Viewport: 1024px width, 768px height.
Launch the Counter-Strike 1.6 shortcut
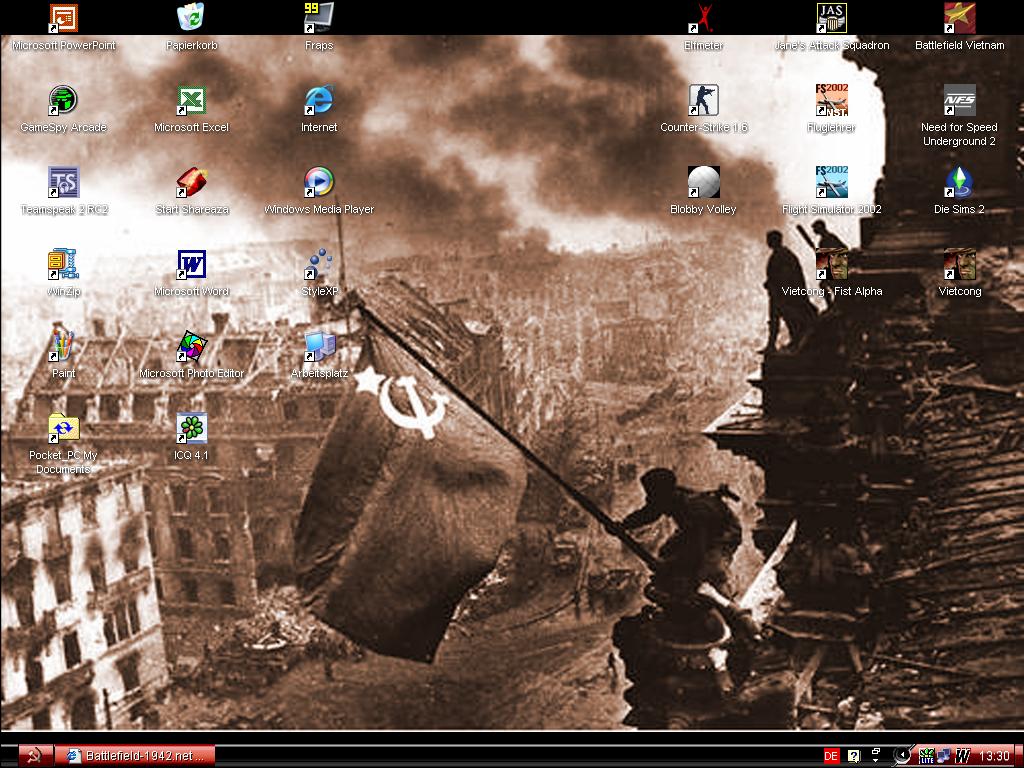tap(703, 100)
